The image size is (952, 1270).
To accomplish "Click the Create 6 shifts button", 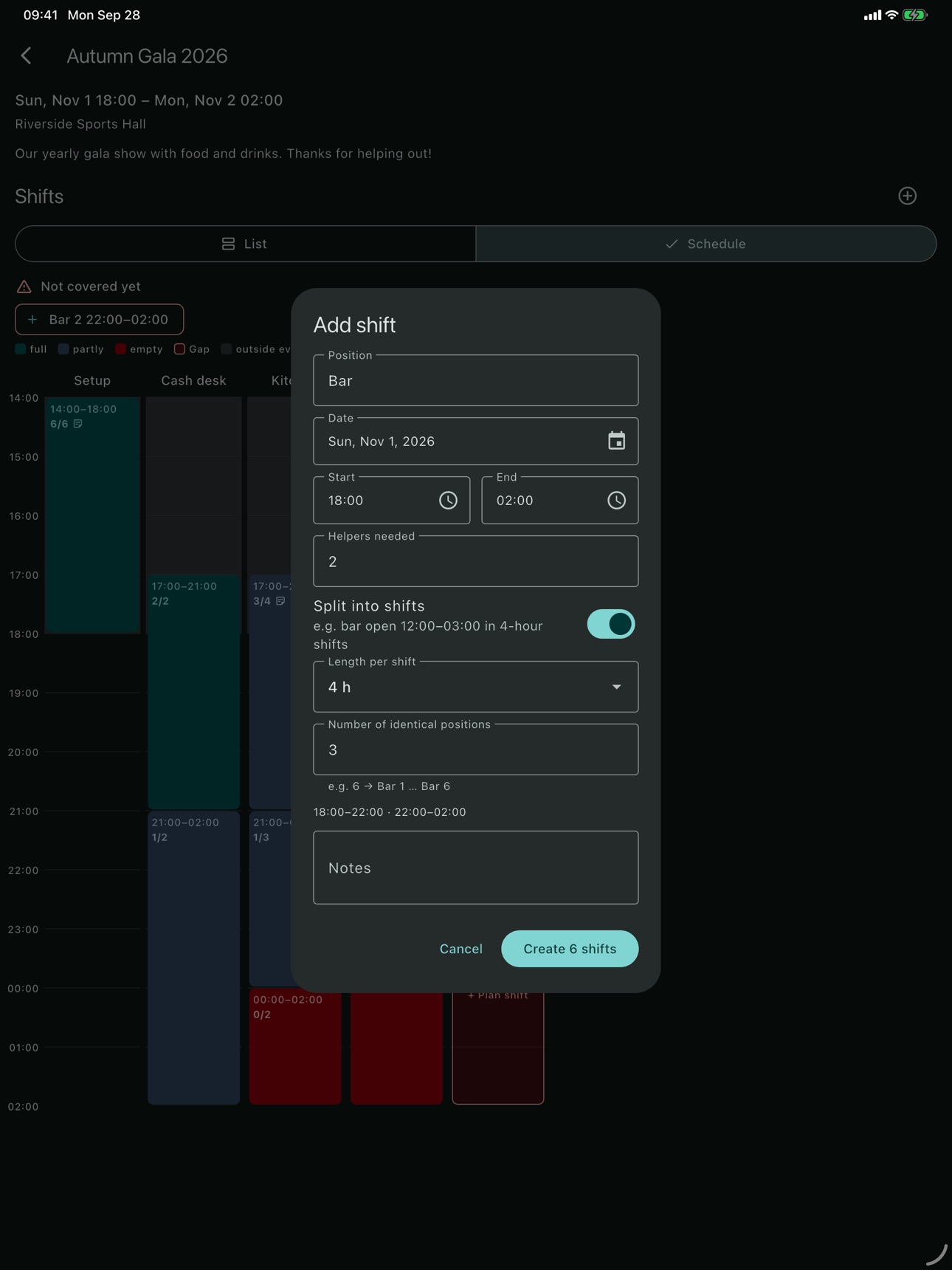I will (x=570, y=949).
